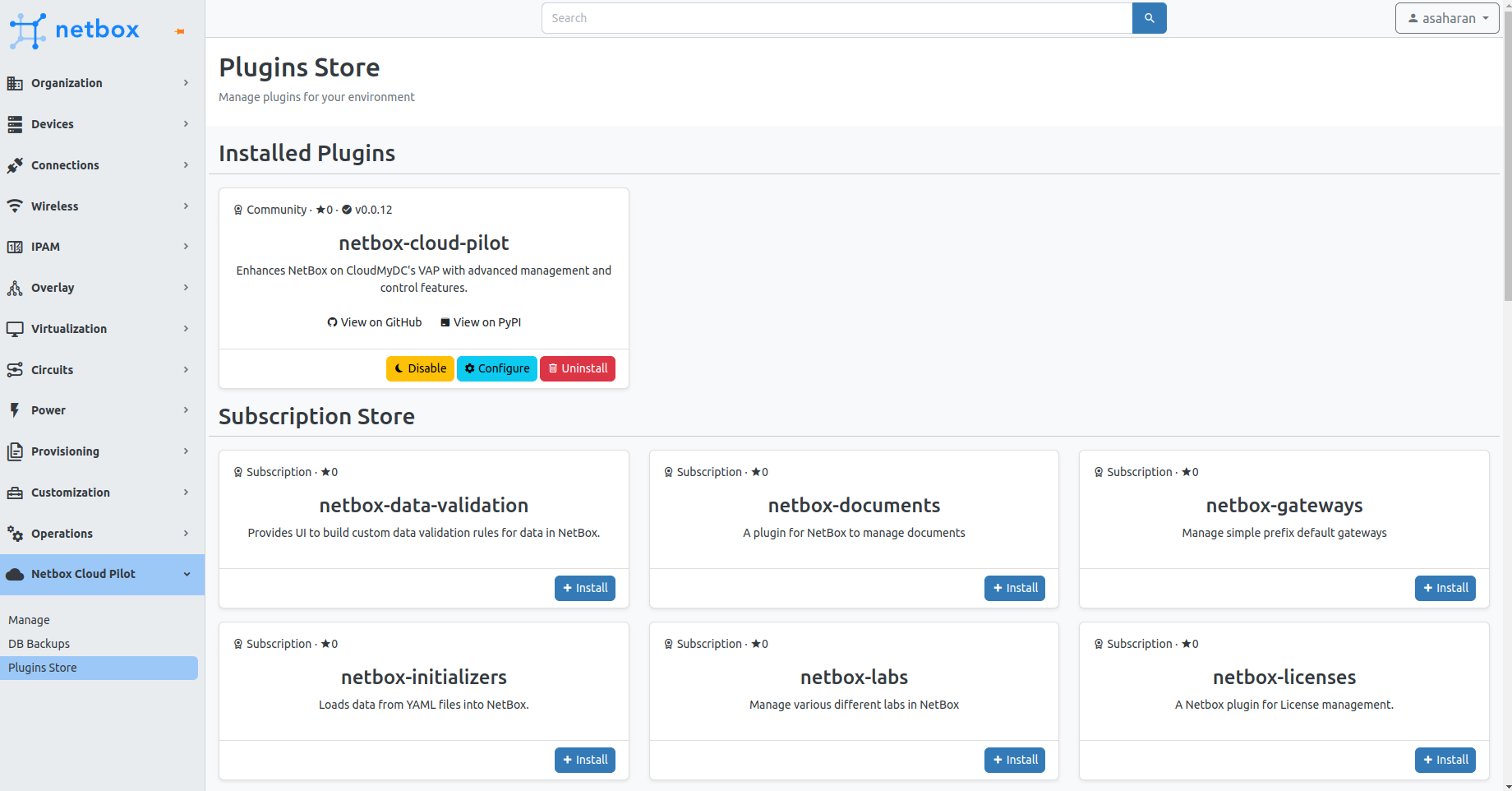This screenshot has width=1512, height=791.
Task: Click the IPAM counter icon
Action: (x=15, y=247)
